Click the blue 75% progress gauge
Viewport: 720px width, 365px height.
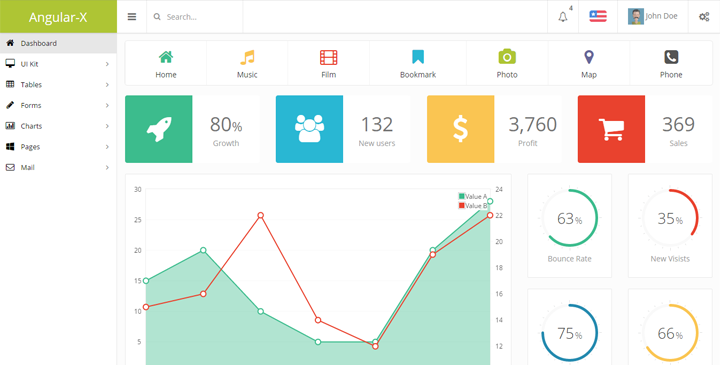coord(569,333)
